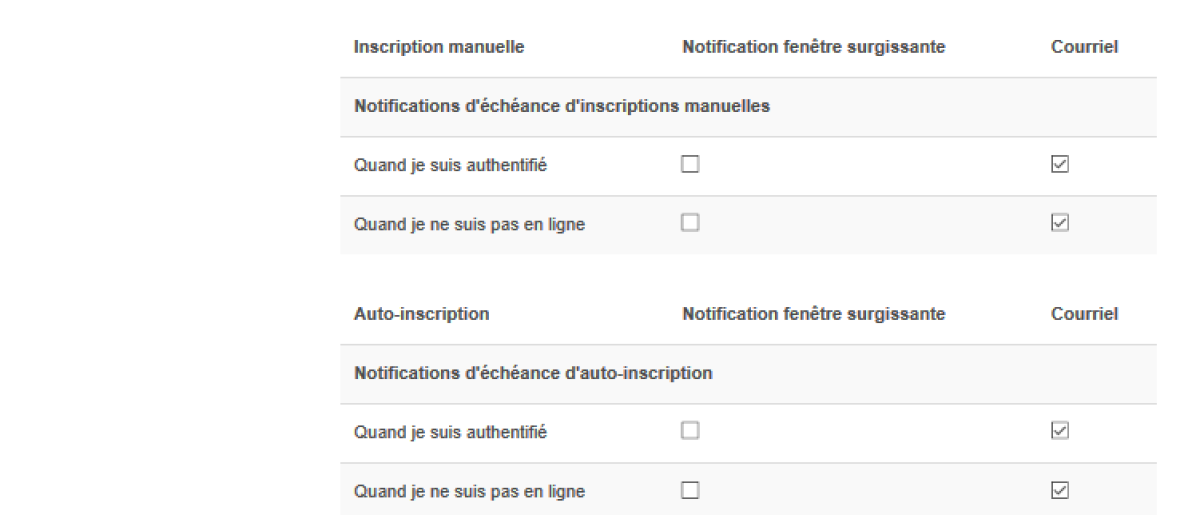Viewport: 1200px width, 515px height.
Task: Click 'Quand je ne suis pas en ligne' under auto-inscription
Action: click(469, 491)
